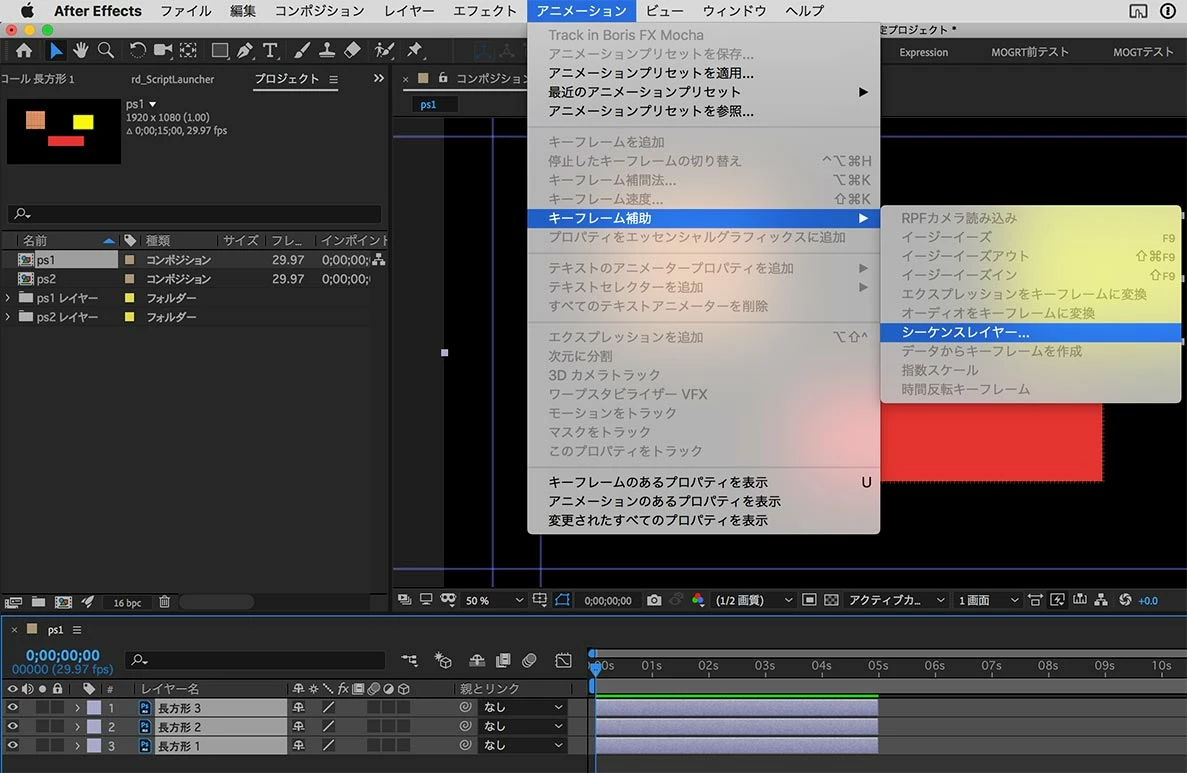Open the graph editor icon
The width and height of the screenshot is (1187, 773).
click(x=563, y=660)
